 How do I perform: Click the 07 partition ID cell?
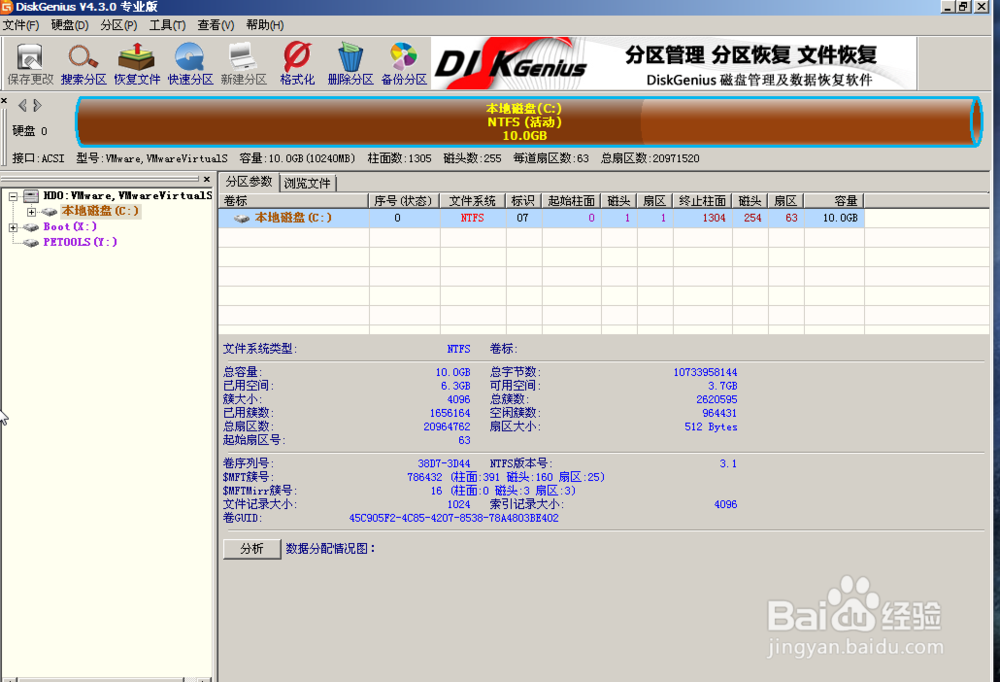tap(523, 218)
